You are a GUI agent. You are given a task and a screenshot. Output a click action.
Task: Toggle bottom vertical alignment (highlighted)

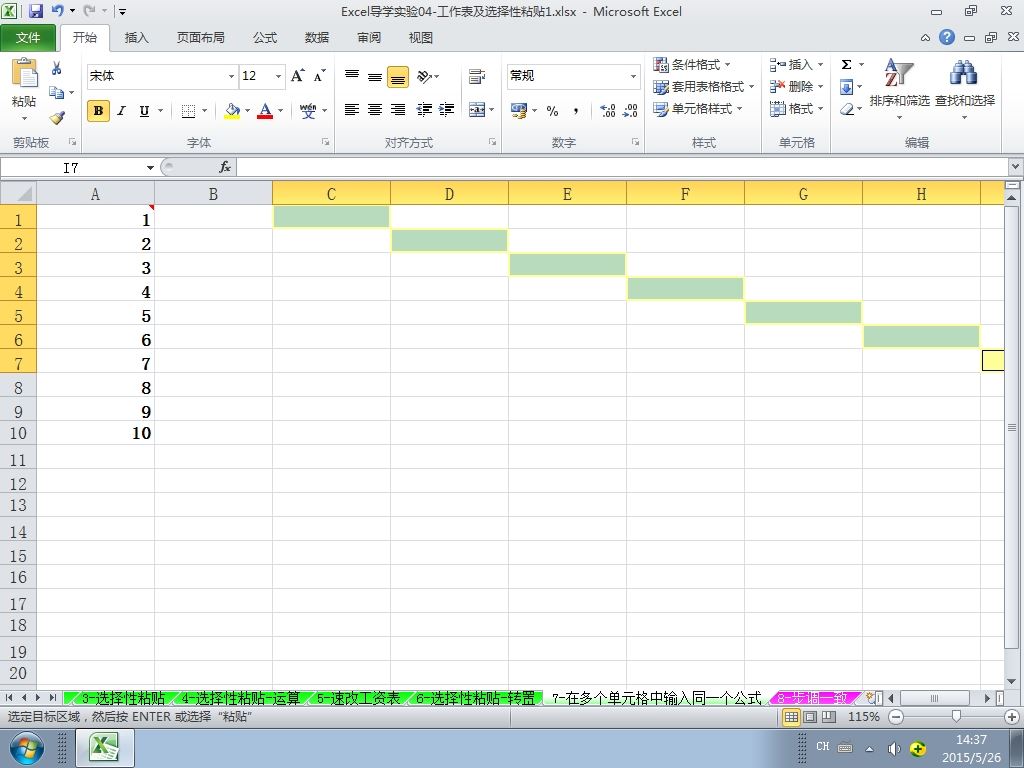398,76
